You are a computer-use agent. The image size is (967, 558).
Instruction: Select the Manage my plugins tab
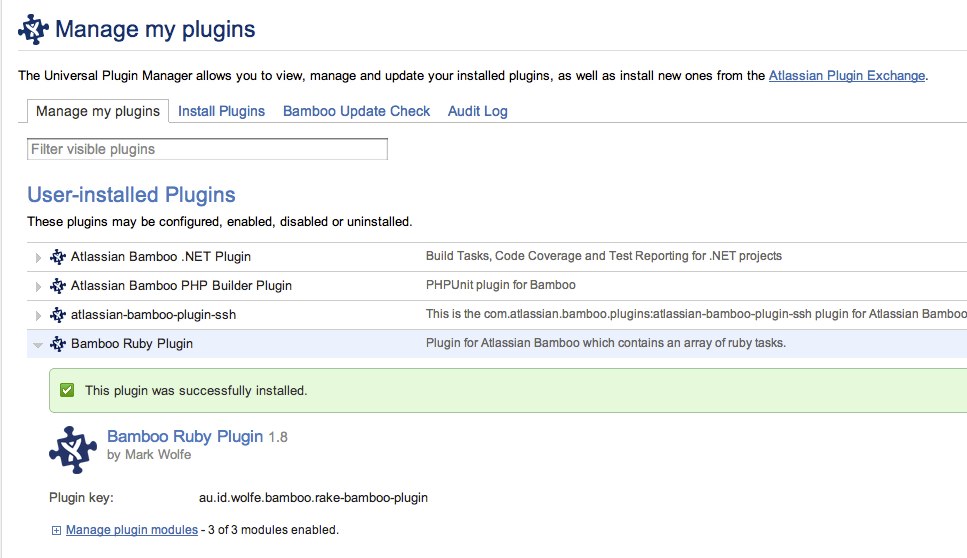click(x=97, y=111)
